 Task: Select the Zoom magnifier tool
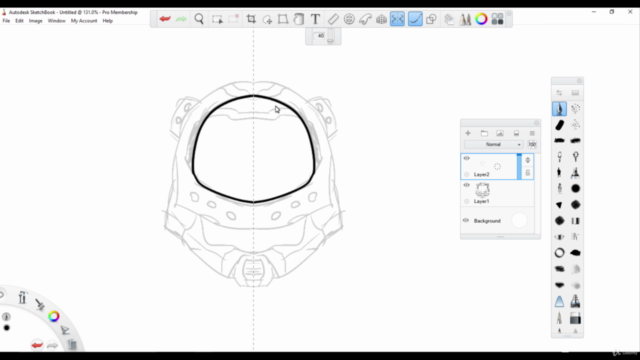pyautogui.click(x=199, y=19)
